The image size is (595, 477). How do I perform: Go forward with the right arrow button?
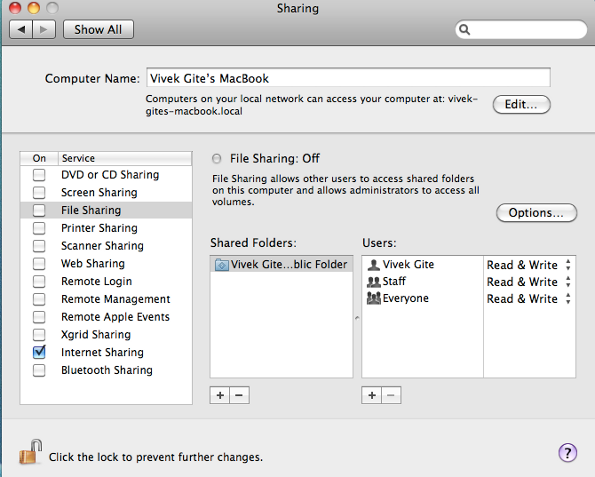pos(44,29)
